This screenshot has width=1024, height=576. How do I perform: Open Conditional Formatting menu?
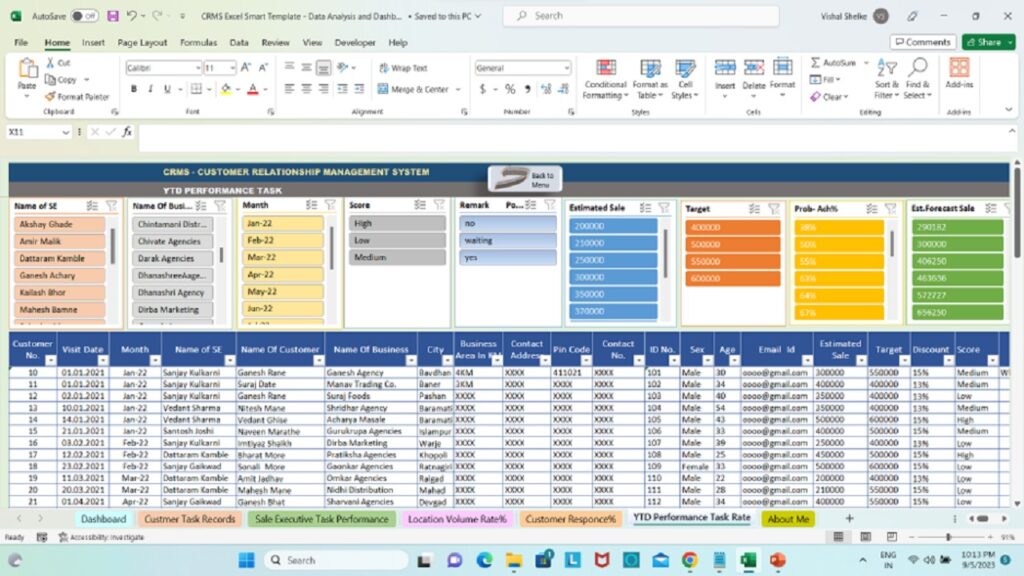pos(605,79)
